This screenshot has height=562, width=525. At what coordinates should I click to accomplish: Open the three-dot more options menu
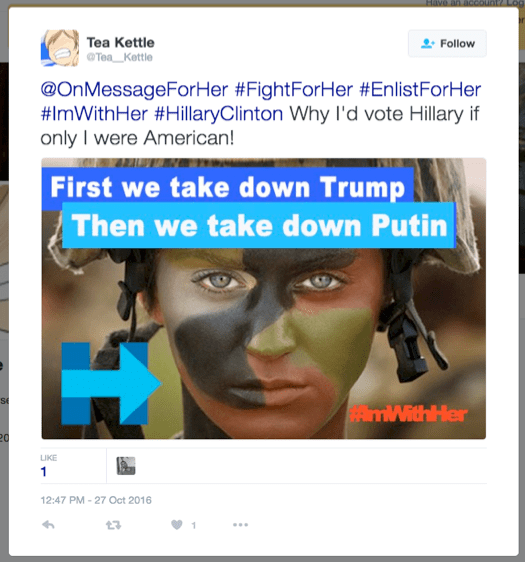(x=240, y=525)
